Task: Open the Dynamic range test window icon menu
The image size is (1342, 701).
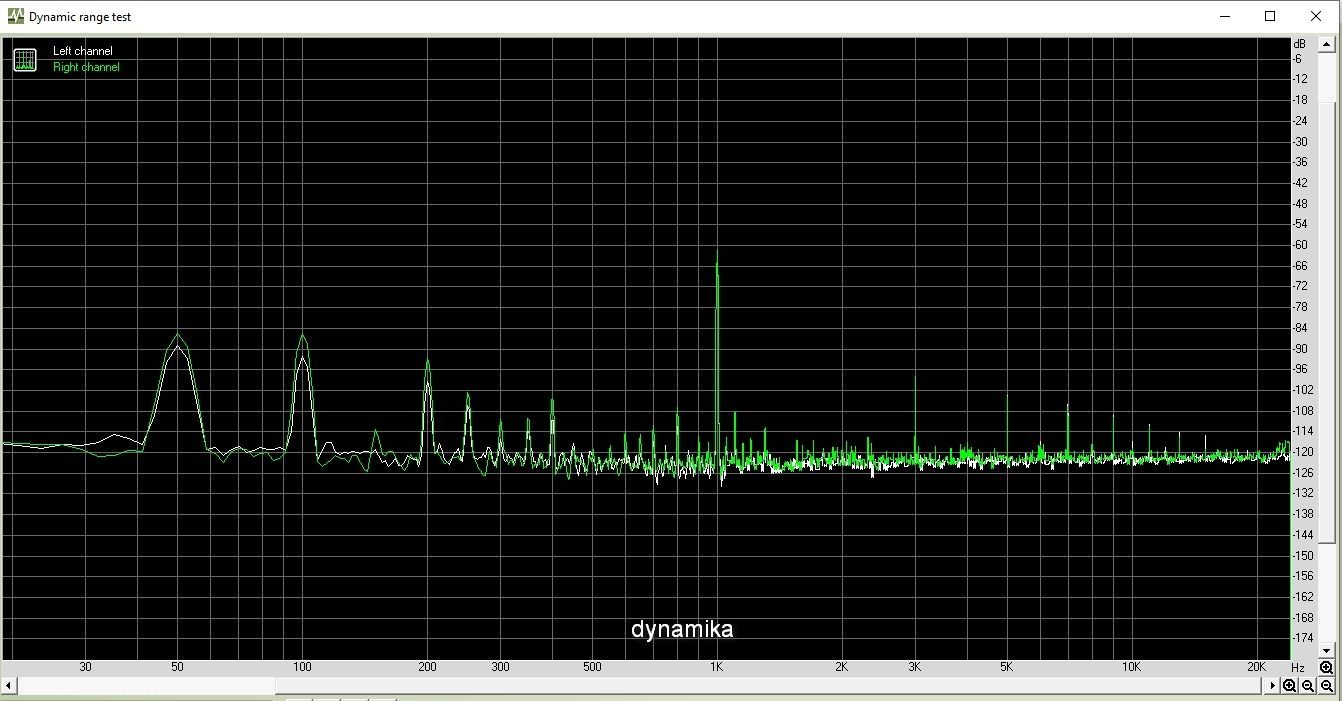Action: click(x=15, y=16)
